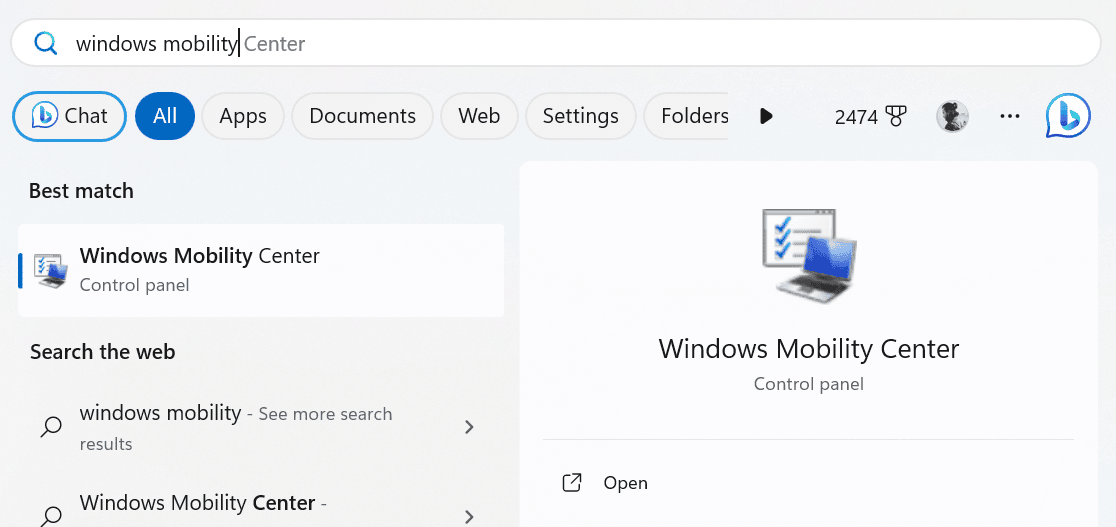This screenshot has height=527, width=1116.
Task: Switch to the Apps filter tab
Action: coord(243,115)
